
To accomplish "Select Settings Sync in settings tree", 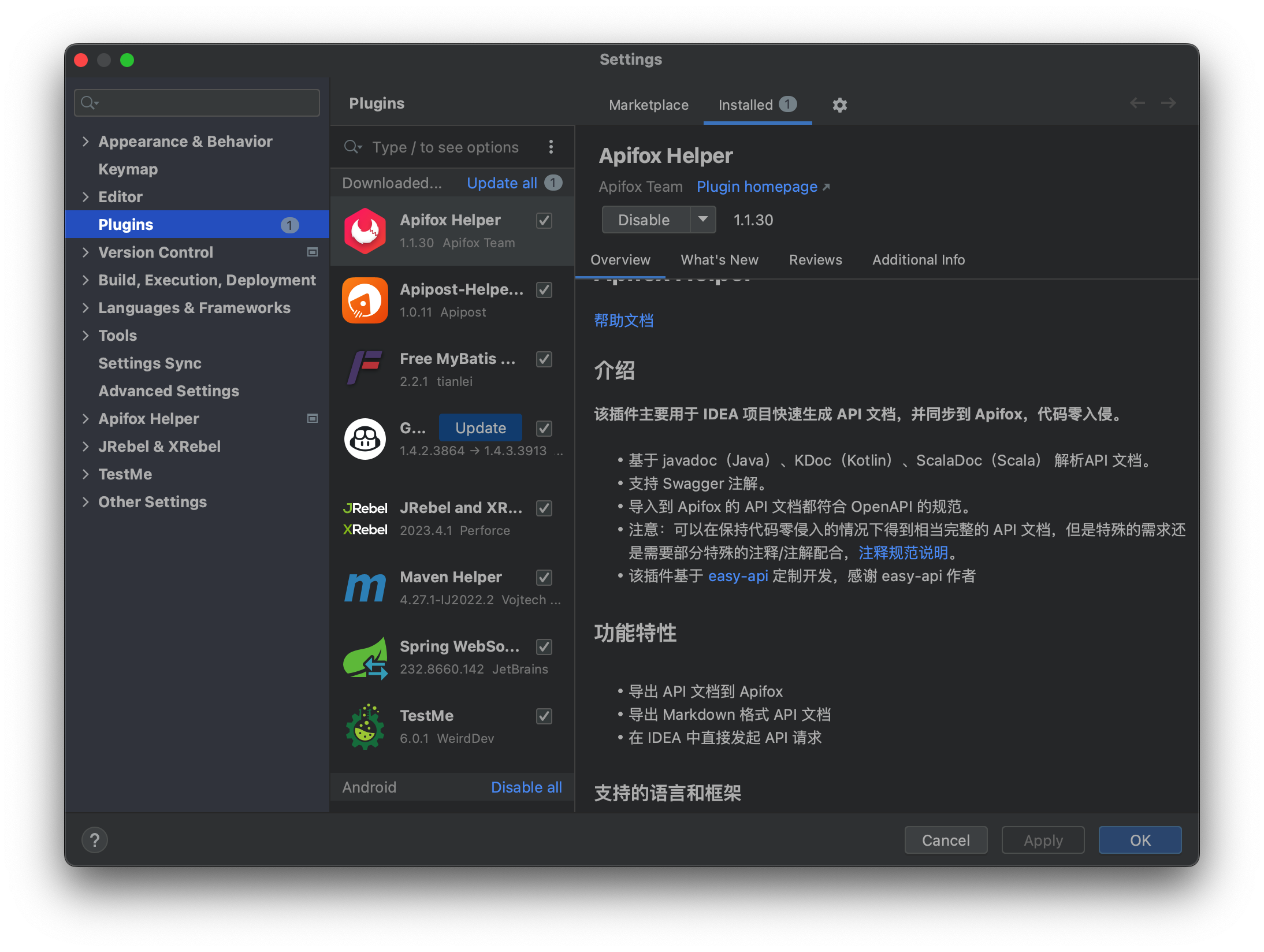I will 150,363.
